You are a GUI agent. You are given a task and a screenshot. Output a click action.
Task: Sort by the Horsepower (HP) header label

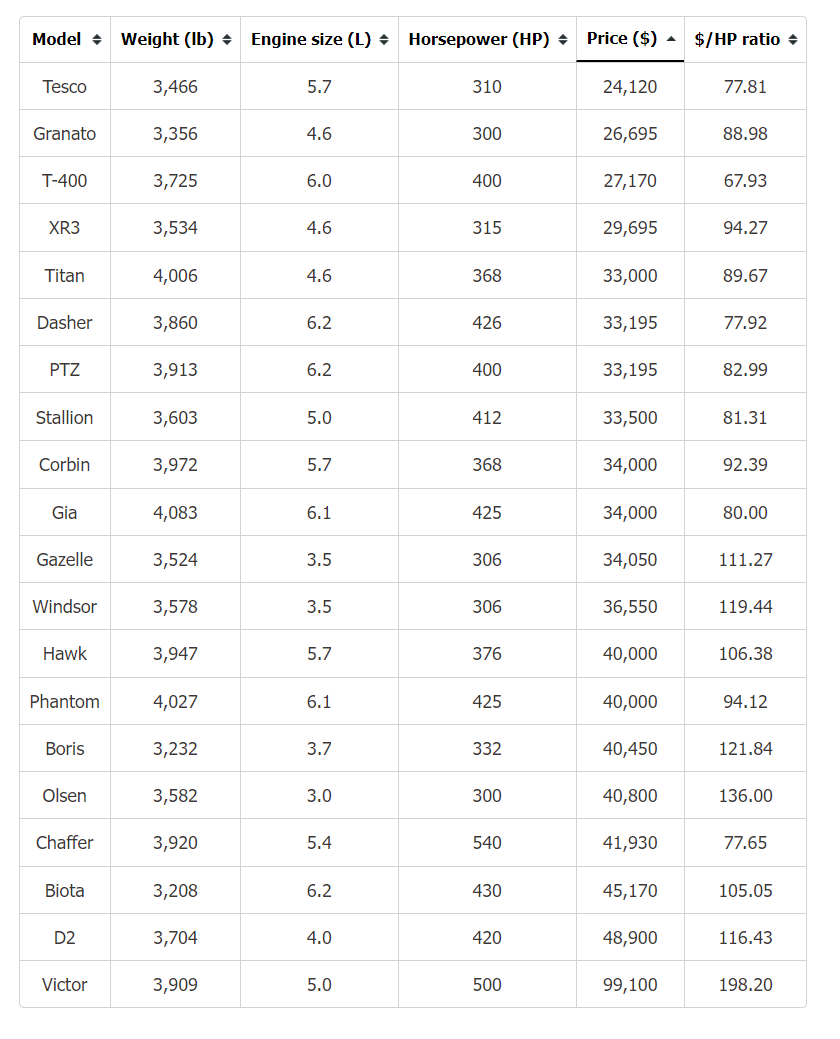point(478,39)
